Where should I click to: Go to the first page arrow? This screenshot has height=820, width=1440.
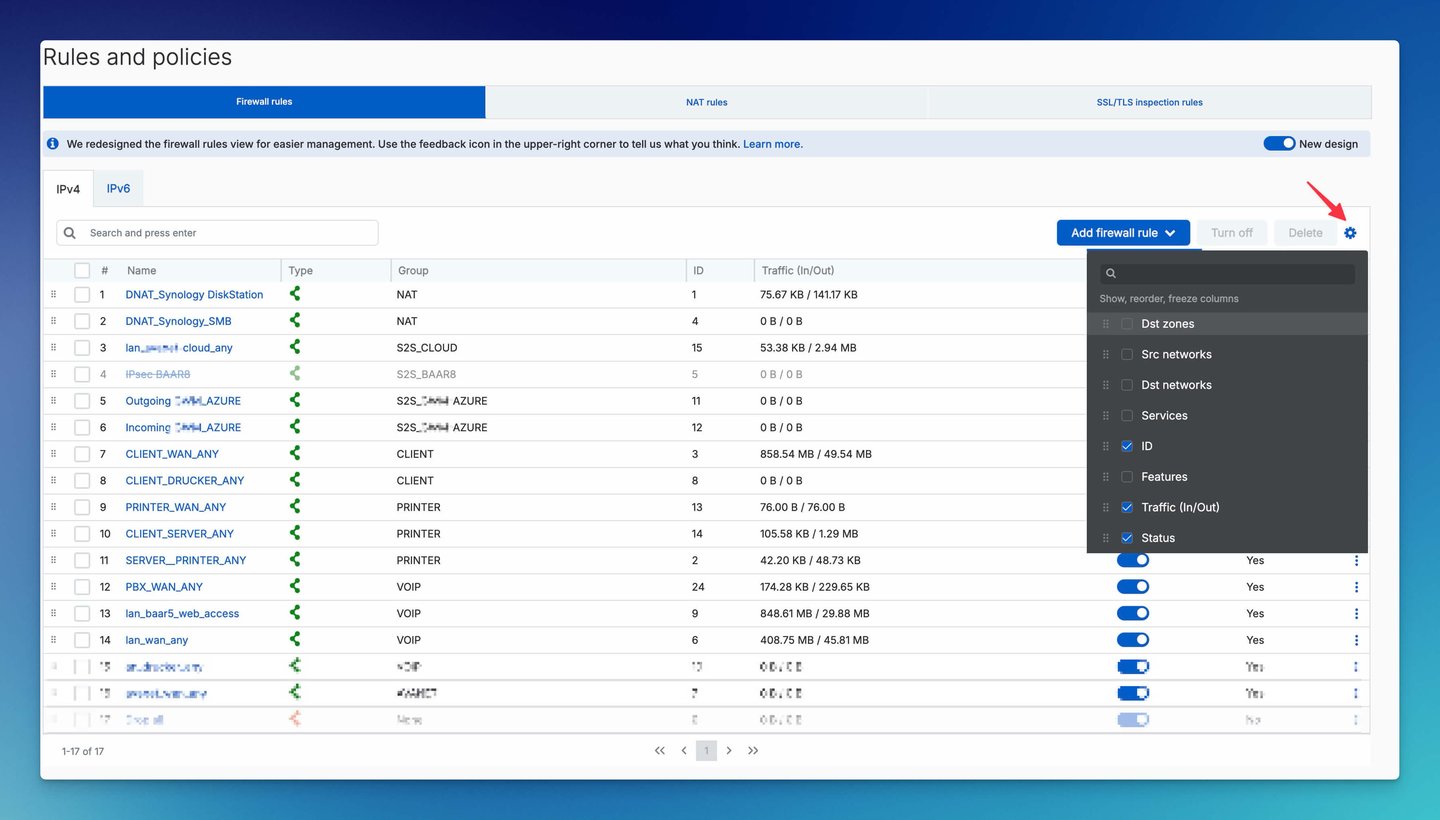pos(660,750)
